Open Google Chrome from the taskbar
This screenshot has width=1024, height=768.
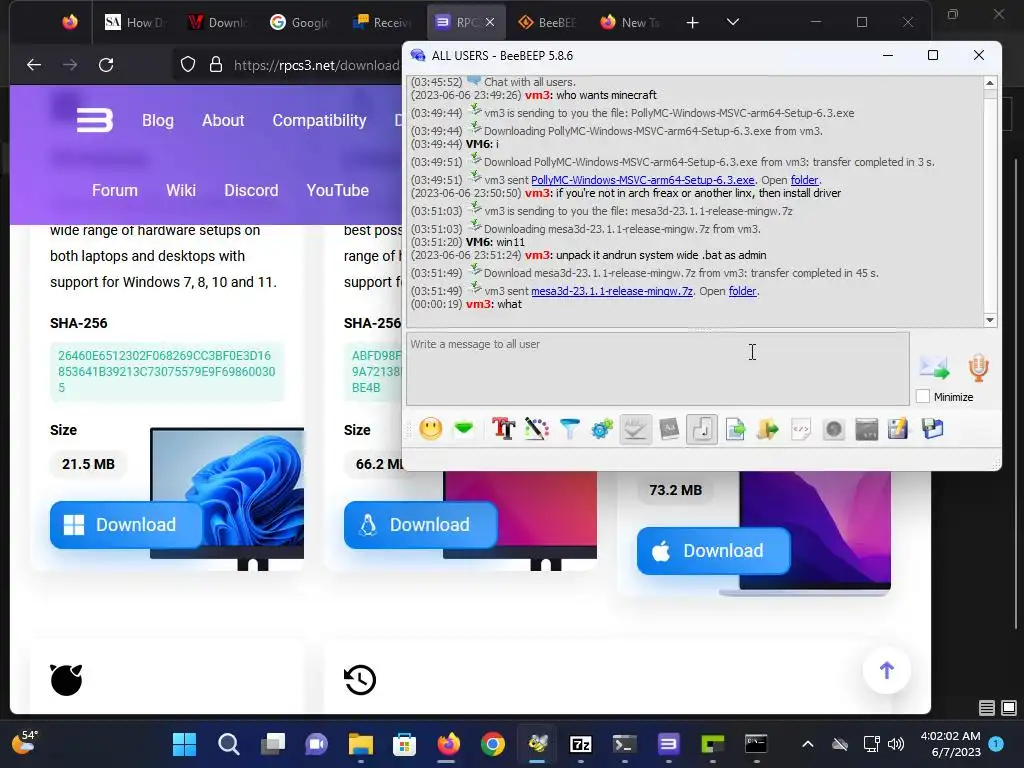tap(493, 744)
